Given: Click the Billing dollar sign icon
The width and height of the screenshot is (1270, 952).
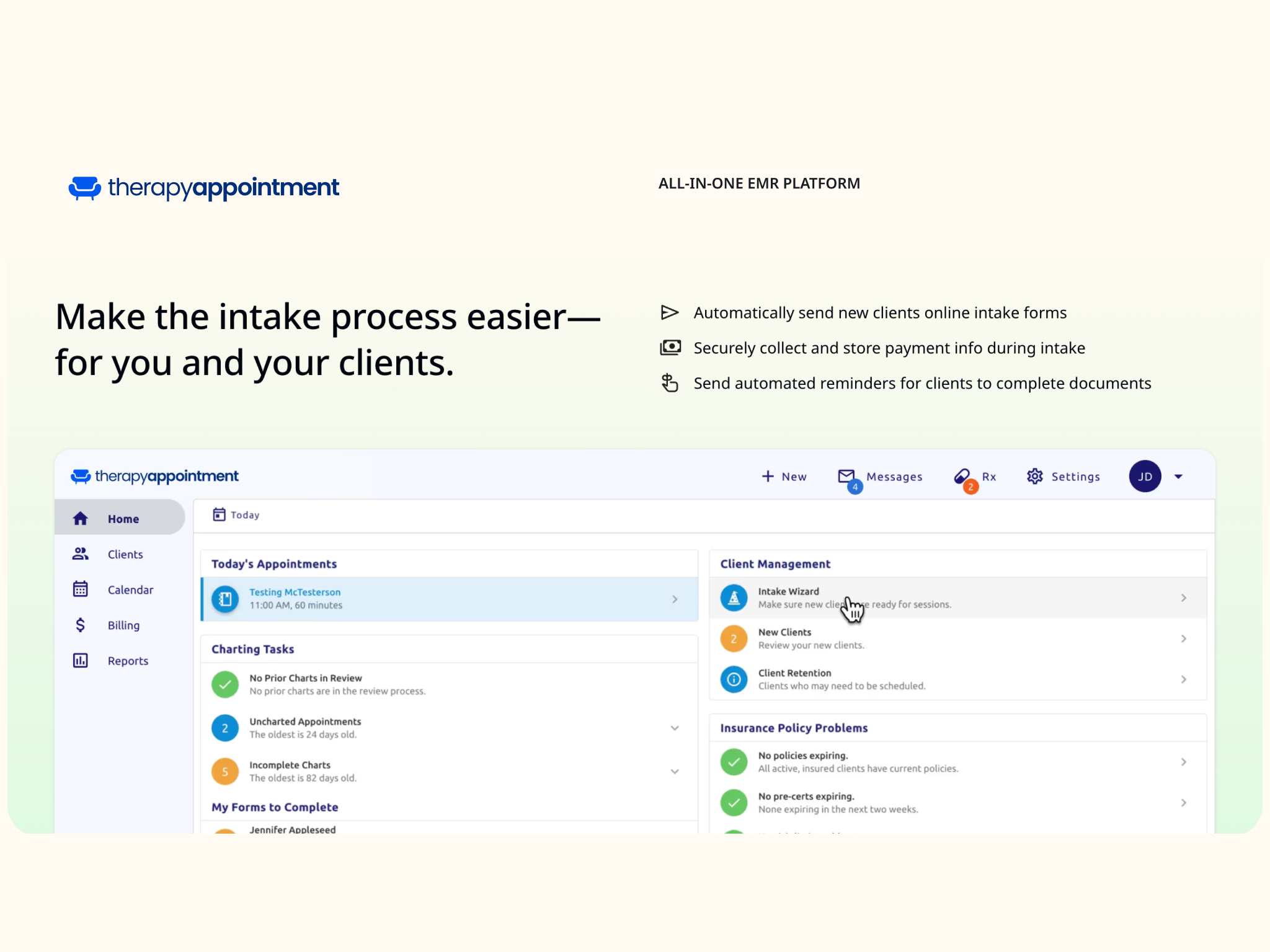Looking at the screenshot, I should pyautogui.click(x=81, y=625).
